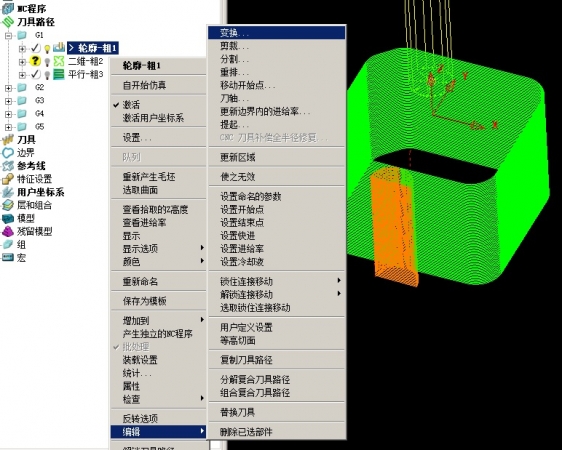
Task: Choose 更新边界内的进给率... entry
Action: pyautogui.click(x=277, y=111)
